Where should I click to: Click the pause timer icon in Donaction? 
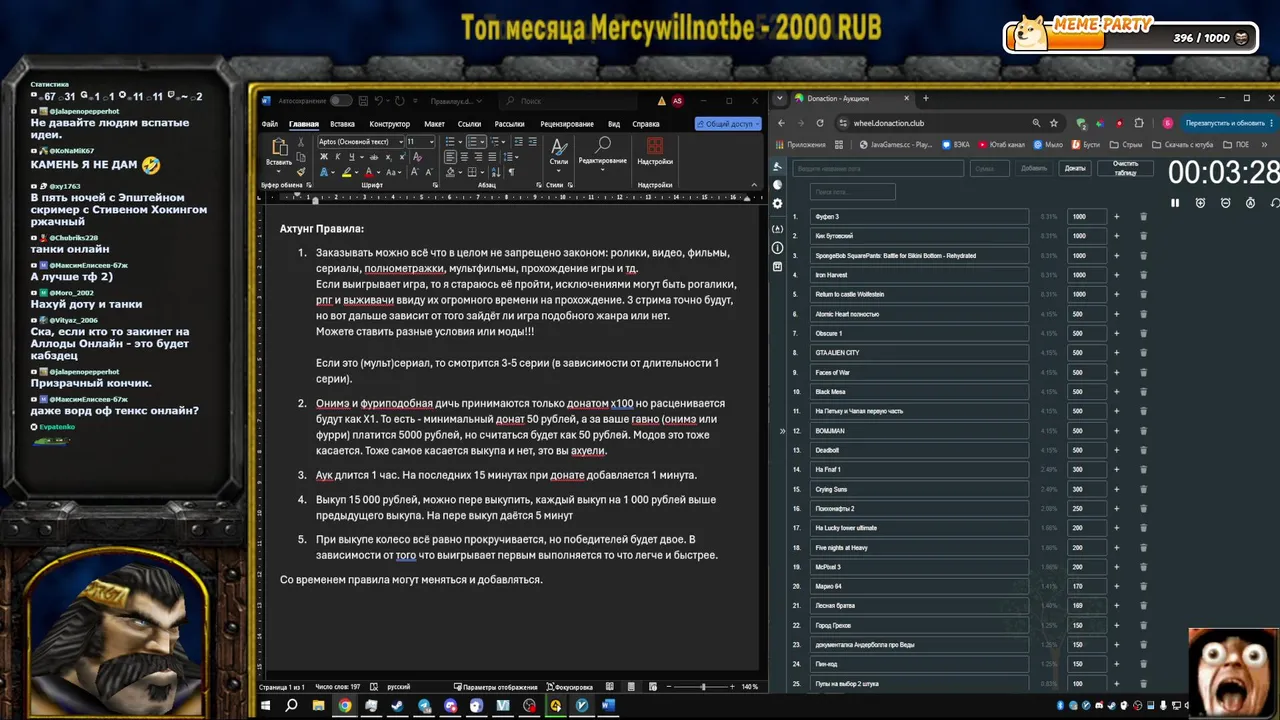coord(1175,203)
